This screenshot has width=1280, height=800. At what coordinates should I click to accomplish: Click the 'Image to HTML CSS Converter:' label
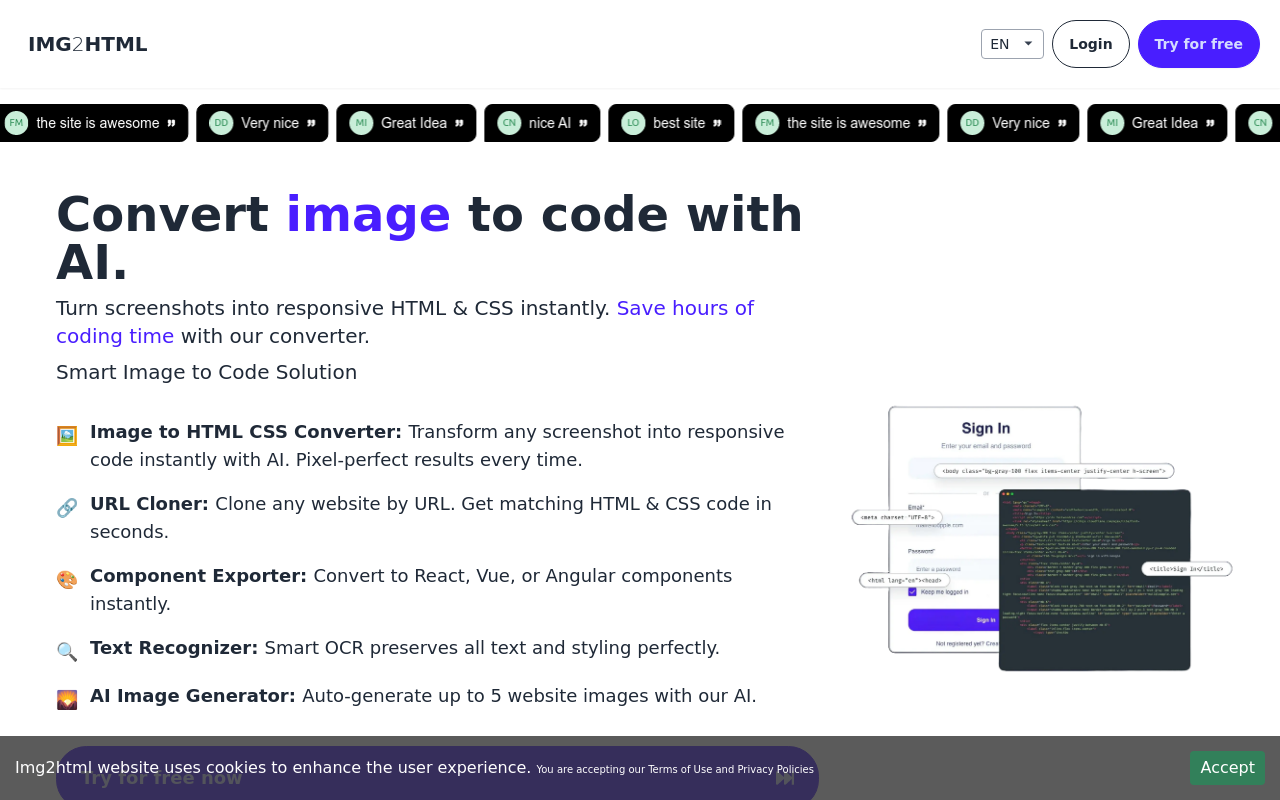246,432
